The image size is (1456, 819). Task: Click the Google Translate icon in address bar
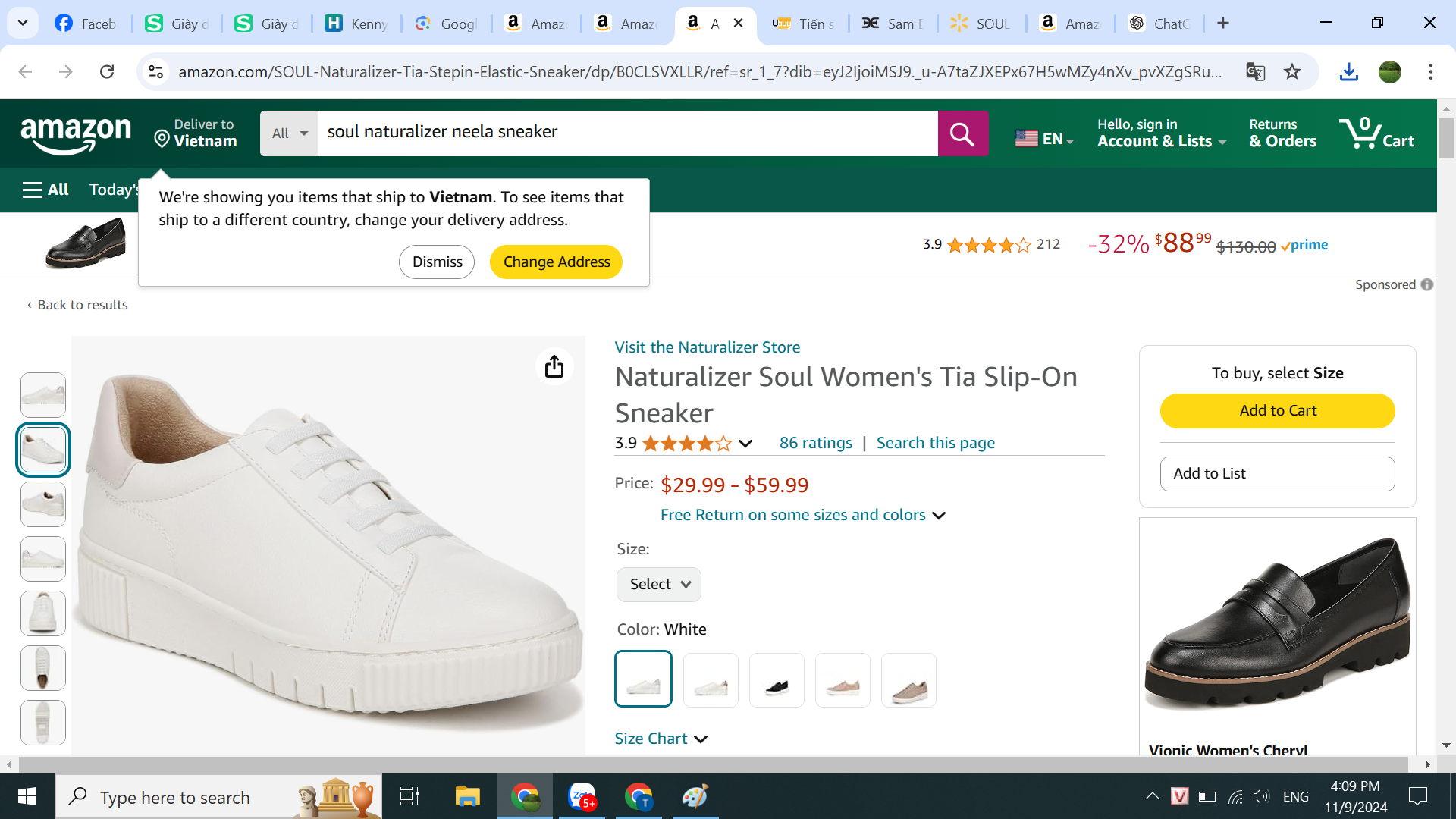1255,72
